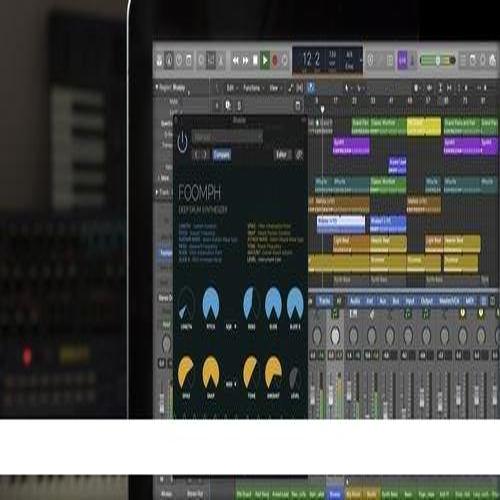Open the dropdown between PITCH and MOVE knobs

[x=231, y=327]
